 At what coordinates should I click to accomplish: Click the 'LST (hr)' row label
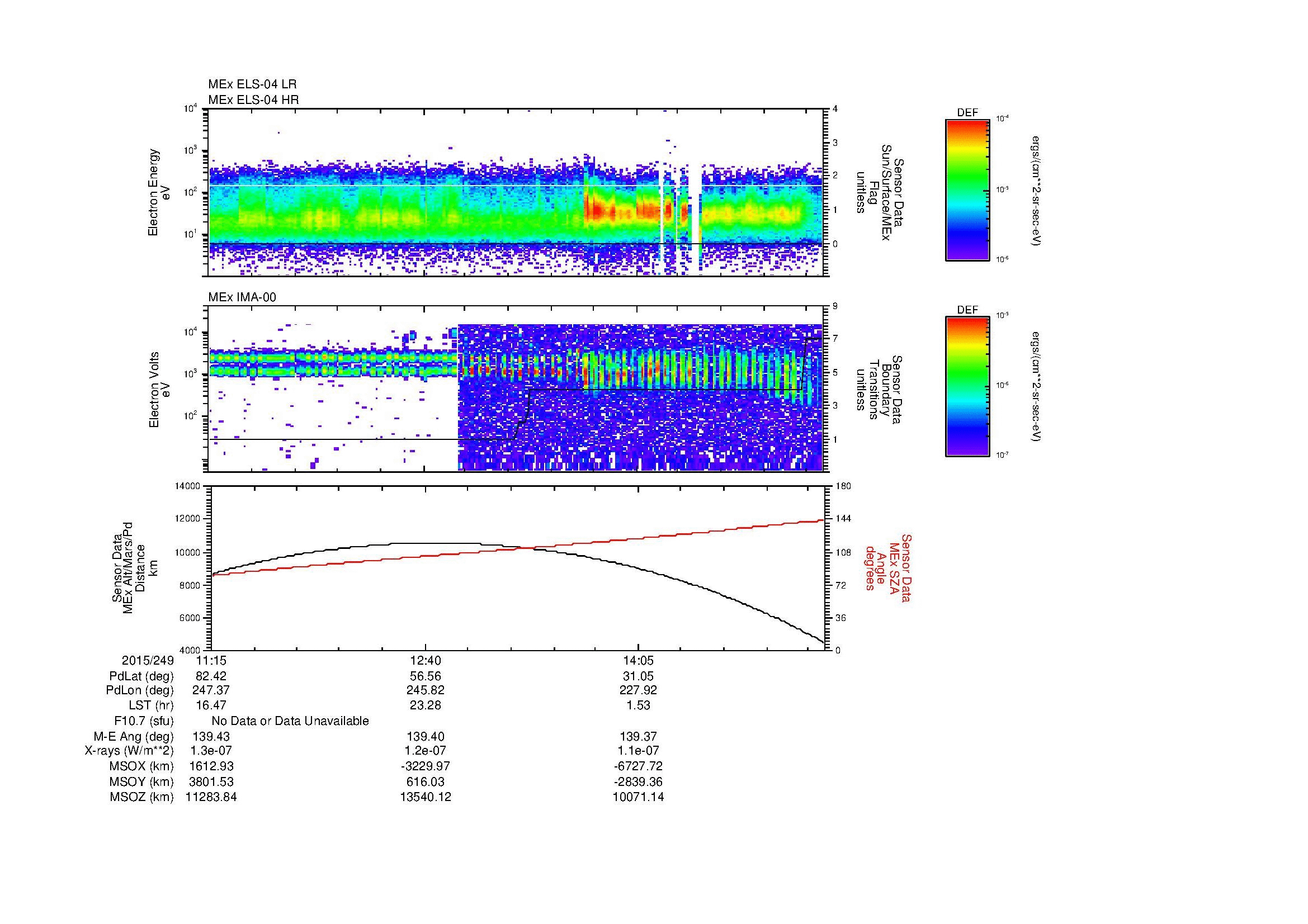click(151, 705)
